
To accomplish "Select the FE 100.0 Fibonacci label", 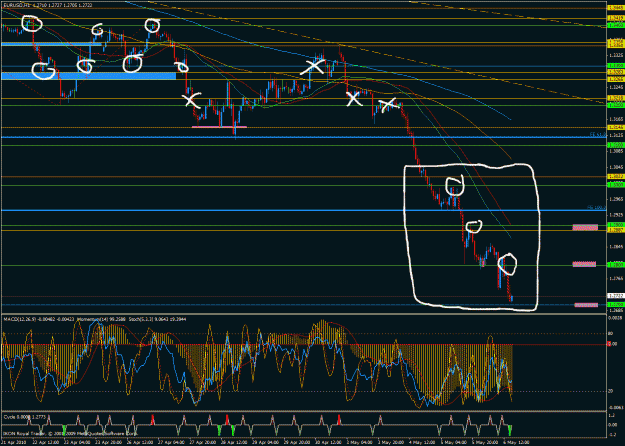I will click(597, 208).
